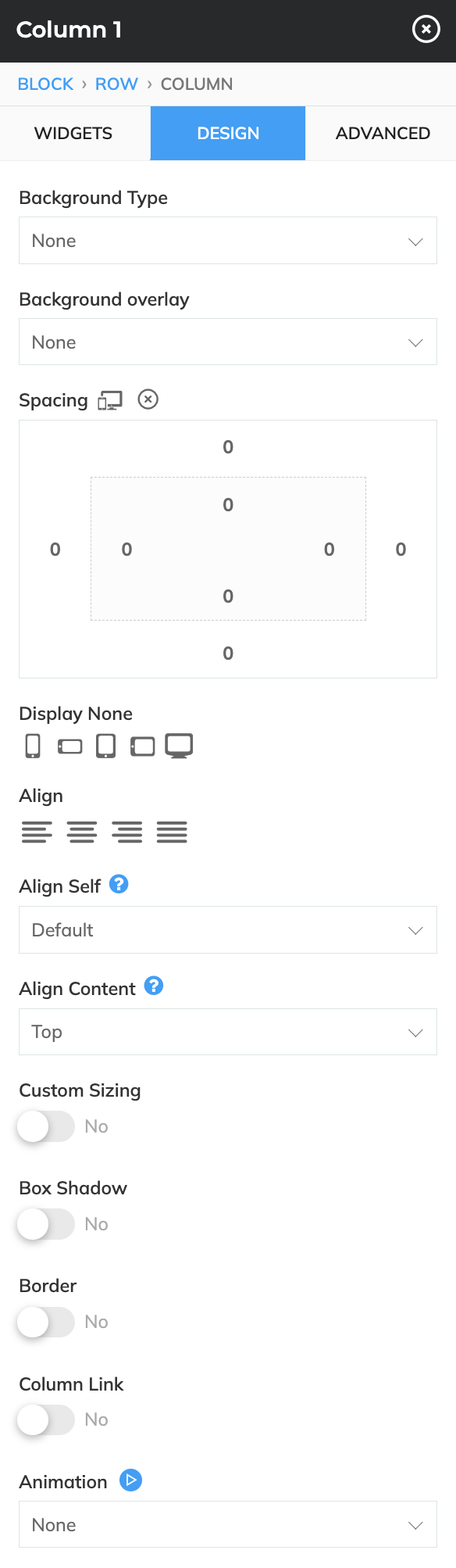The height and width of the screenshot is (1568, 456).
Task: Go to ROW in the breadcrumb
Action: point(116,84)
